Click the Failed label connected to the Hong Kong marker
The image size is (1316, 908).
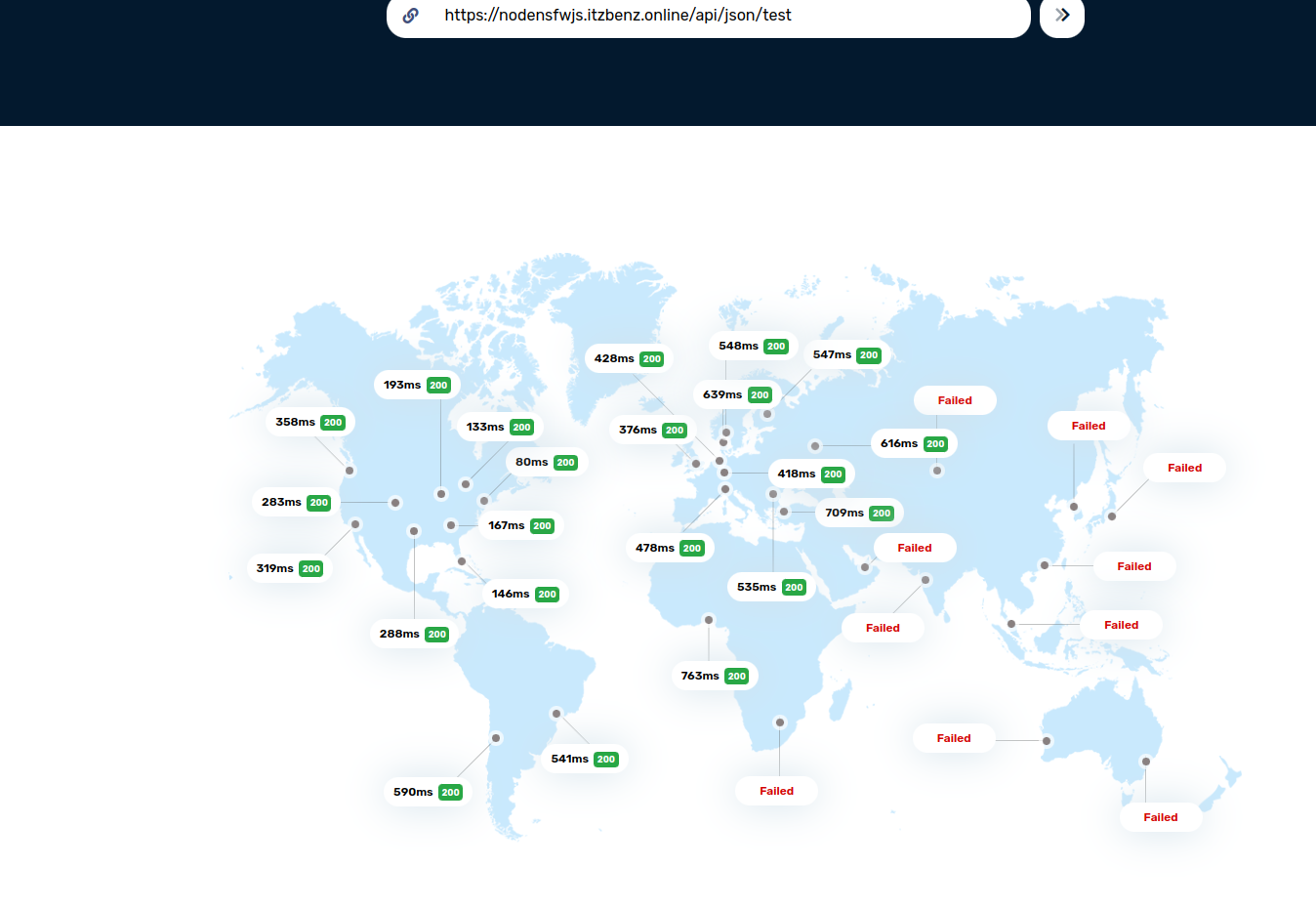[1134, 566]
